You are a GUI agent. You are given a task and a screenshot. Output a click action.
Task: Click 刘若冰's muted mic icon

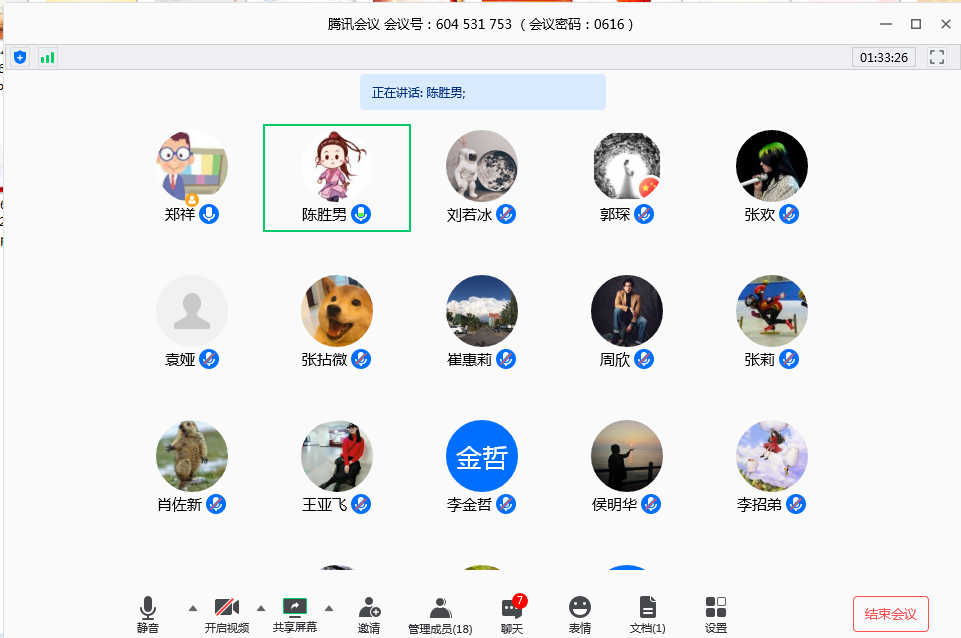(x=506, y=214)
